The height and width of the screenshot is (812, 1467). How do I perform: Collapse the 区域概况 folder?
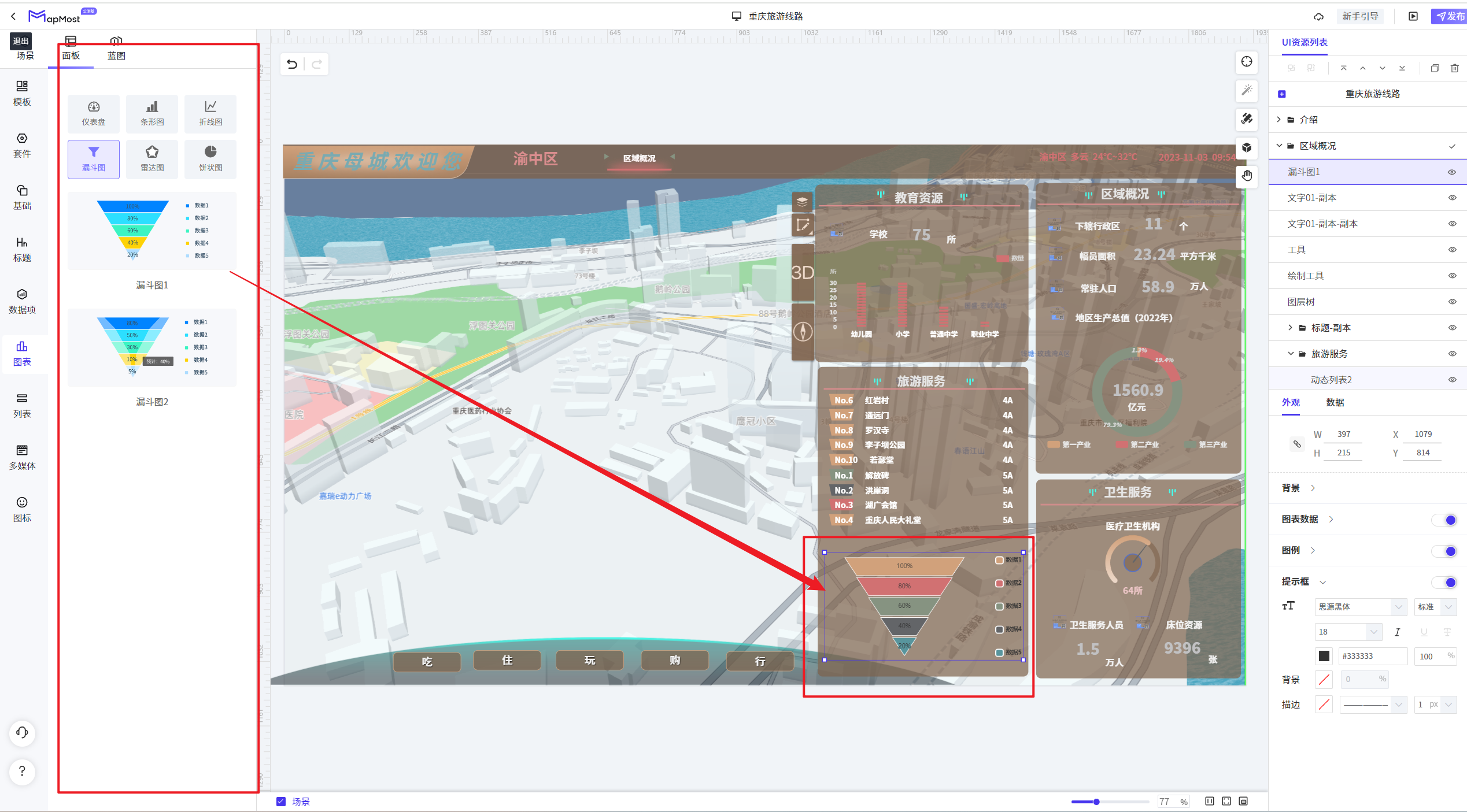[x=1279, y=146]
